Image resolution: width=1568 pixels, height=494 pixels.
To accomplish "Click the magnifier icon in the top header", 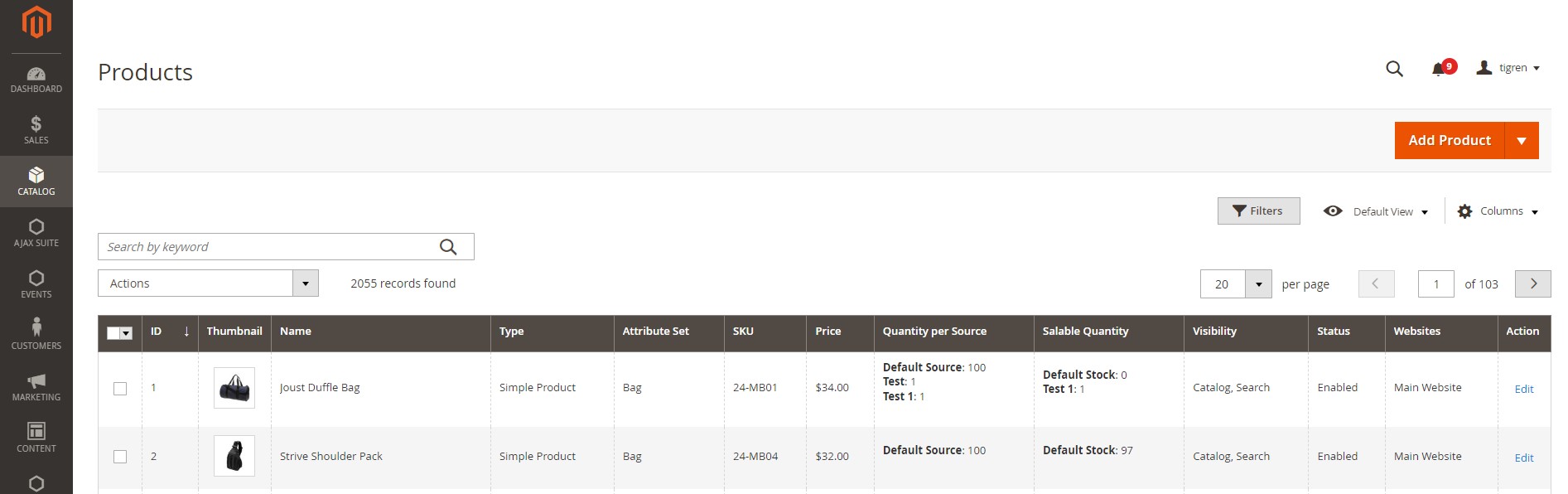I will pos(1394,69).
